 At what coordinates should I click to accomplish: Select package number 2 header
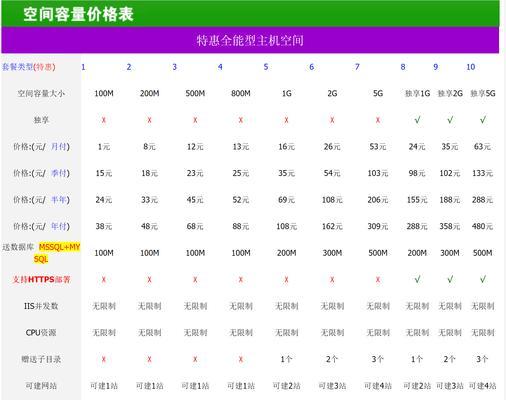pyautogui.click(x=129, y=67)
